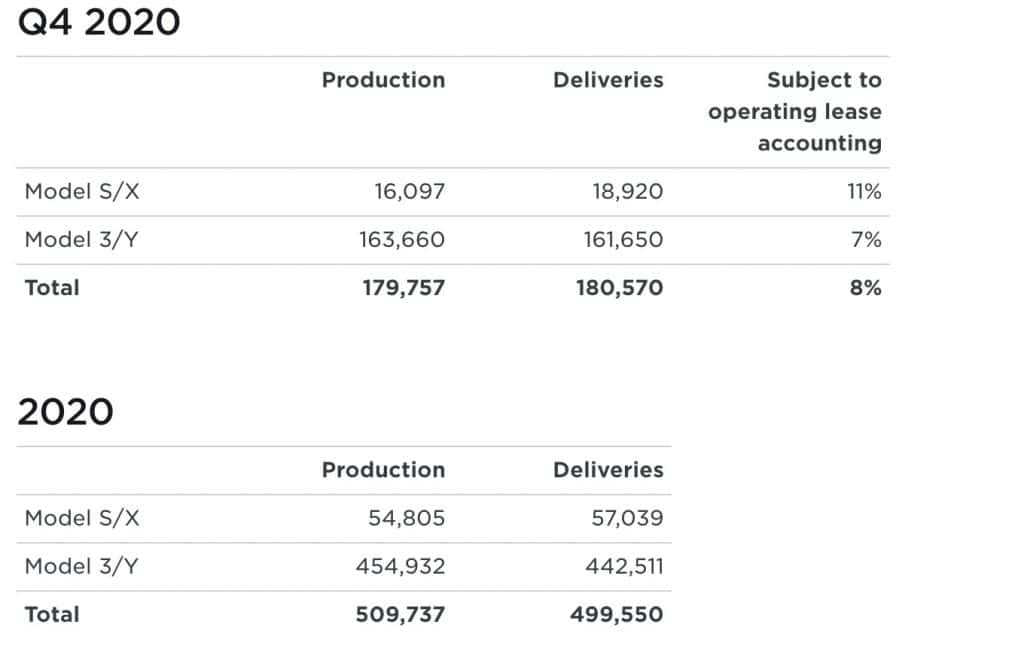Click 2020 Model 3/Y production value 454,932
The height and width of the screenshot is (670, 1024).
[400, 566]
